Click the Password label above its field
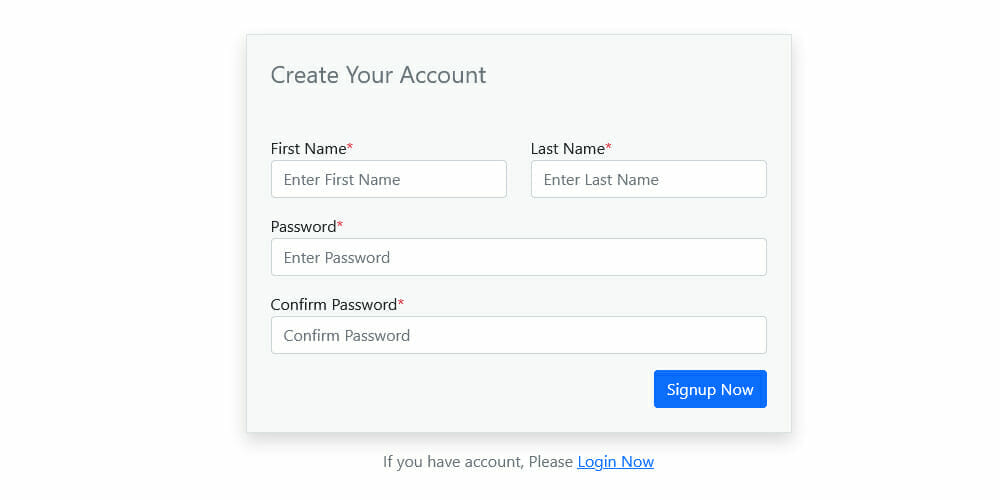 (303, 227)
